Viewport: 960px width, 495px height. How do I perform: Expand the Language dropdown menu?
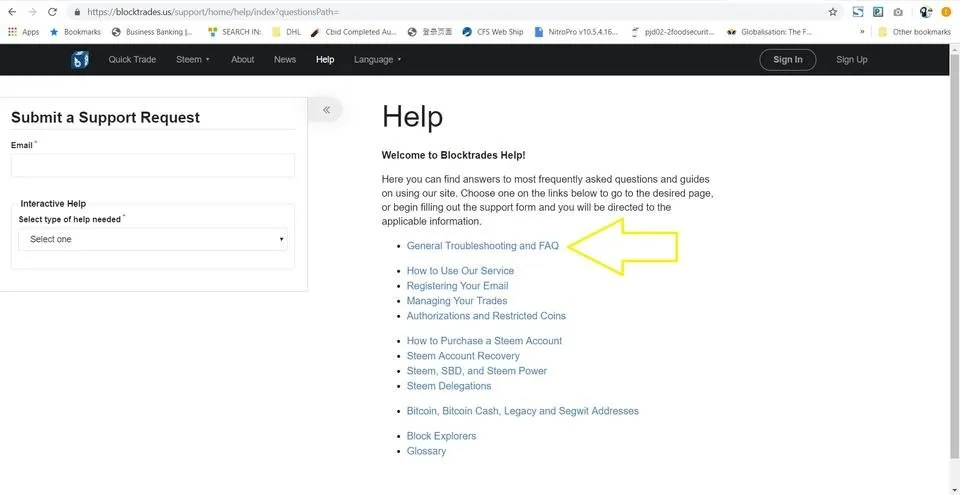point(378,59)
